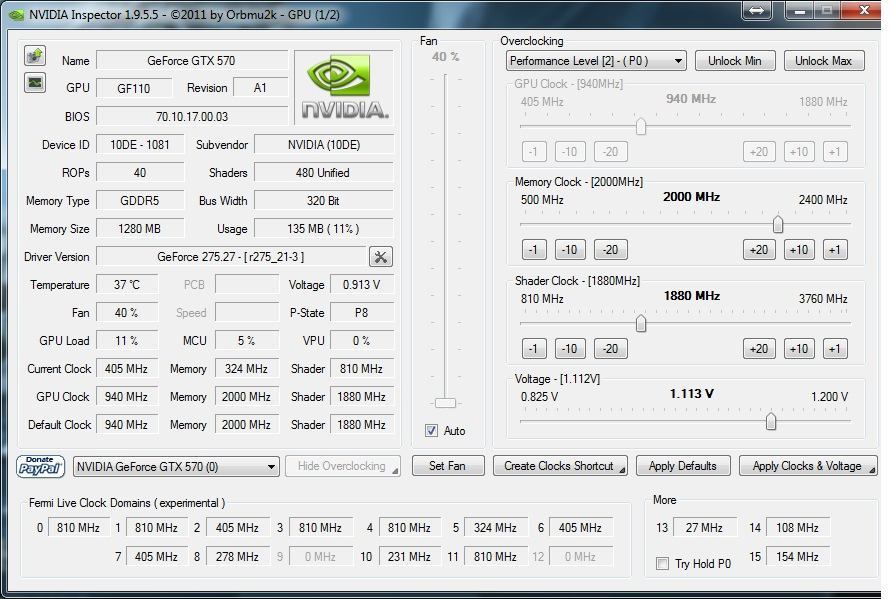Click the Device ID 10DE - 1081 field
The width and height of the screenshot is (895, 599).
tap(140, 145)
